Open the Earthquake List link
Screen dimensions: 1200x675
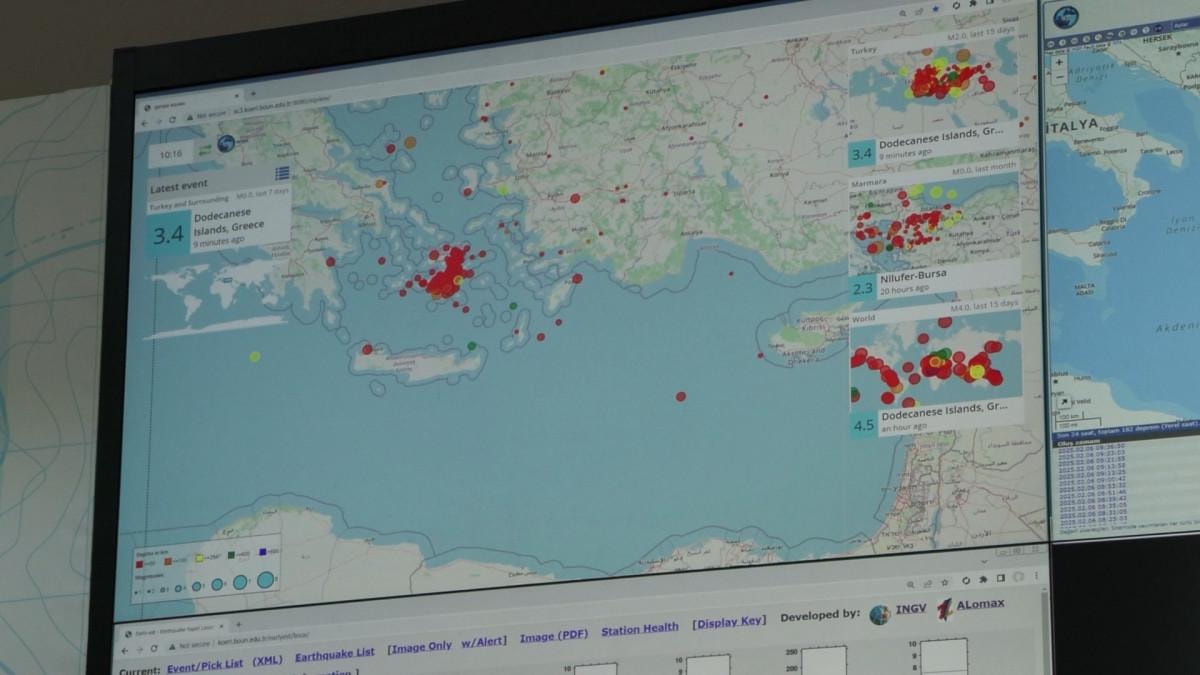pos(334,654)
